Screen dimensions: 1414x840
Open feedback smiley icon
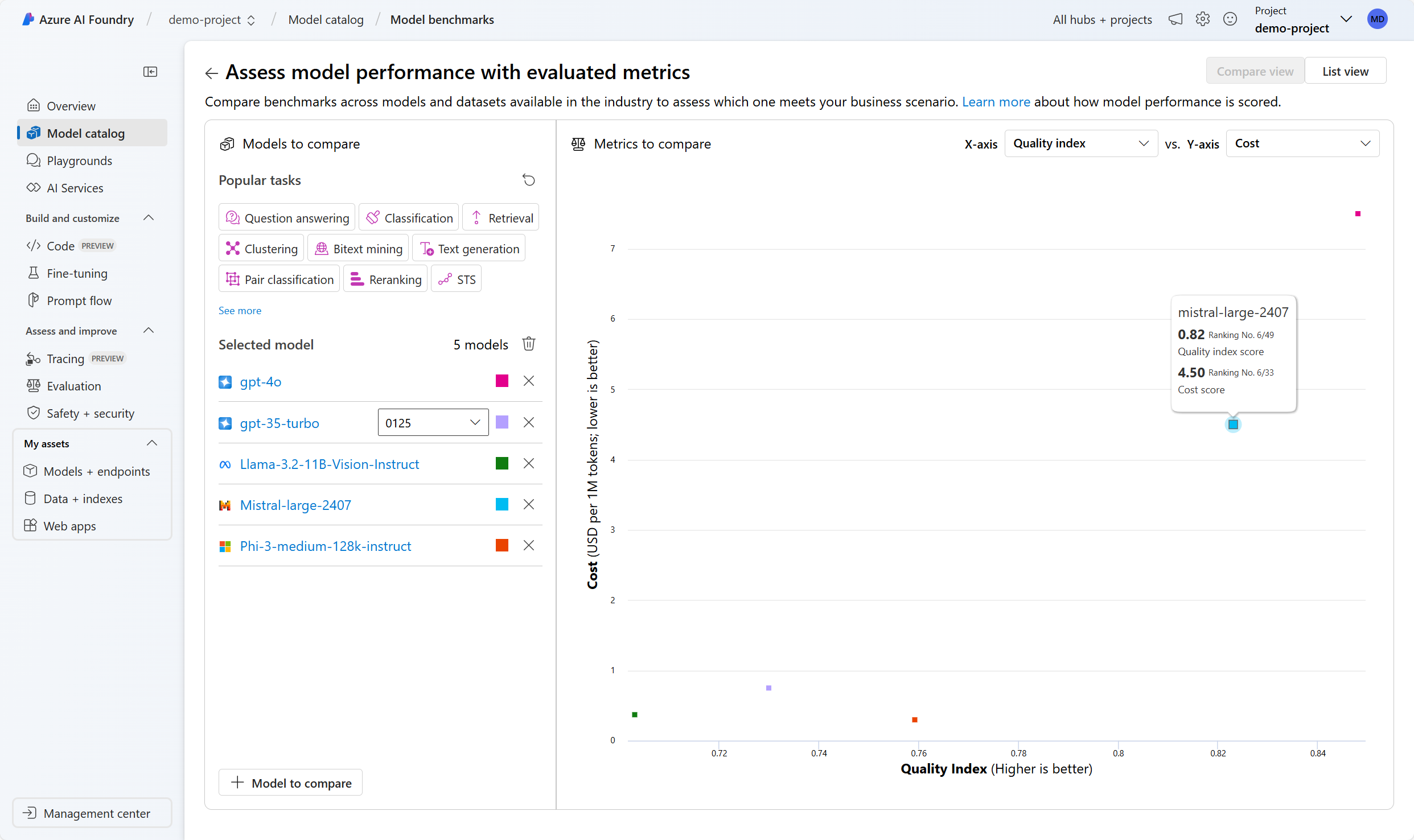pyautogui.click(x=1230, y=19)
